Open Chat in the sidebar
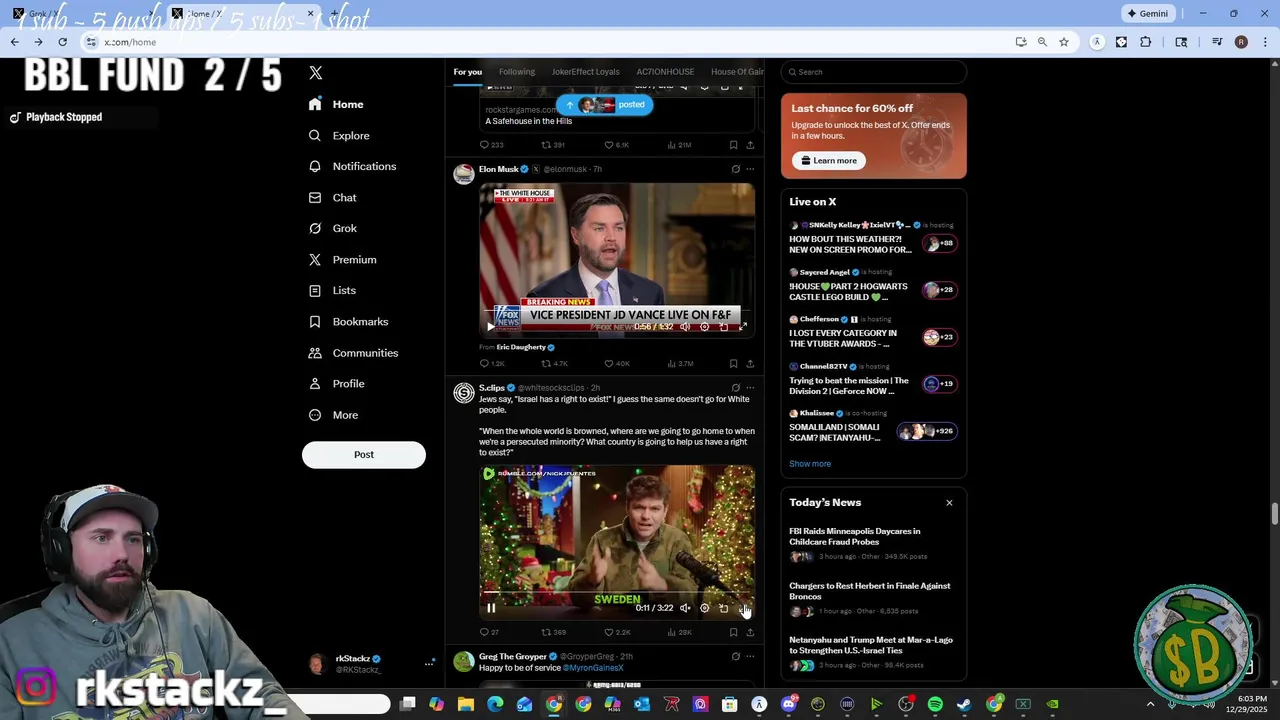This screenshot has height=720, width=1280. pyautogui.click(x=332, y=198)
